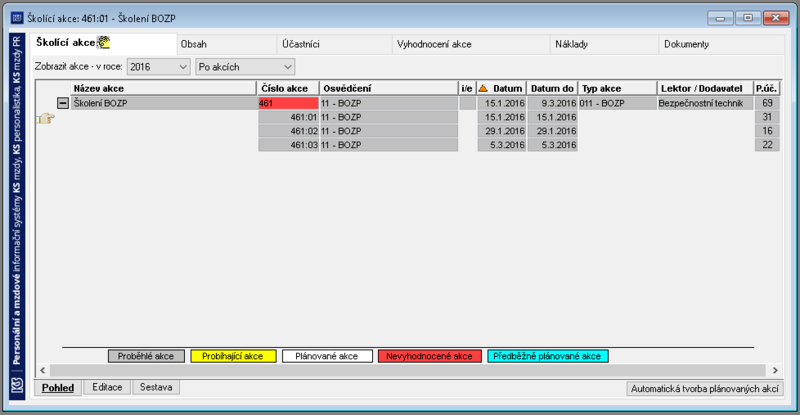Switch to the Editace view tab
The height and width of the screenshot is (415, 800).
coord(107,387)
